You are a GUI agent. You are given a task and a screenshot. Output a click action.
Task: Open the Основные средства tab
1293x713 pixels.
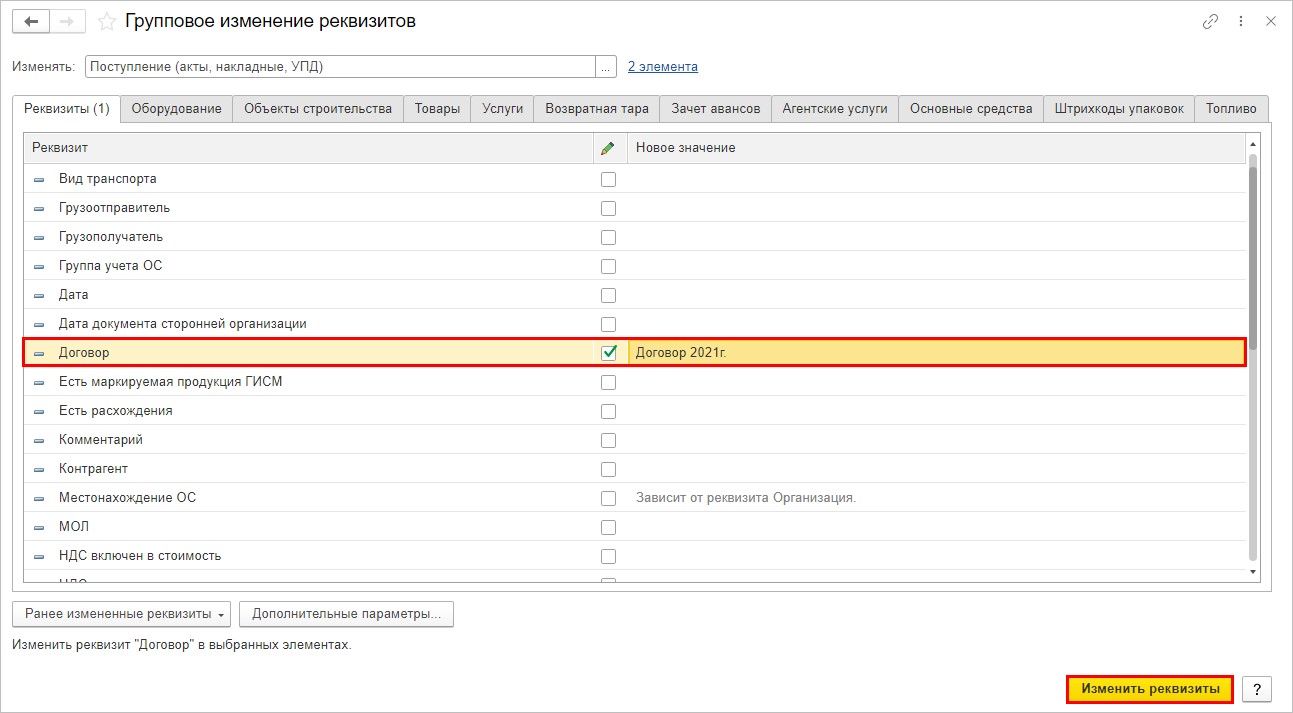(x=971, y=109)
